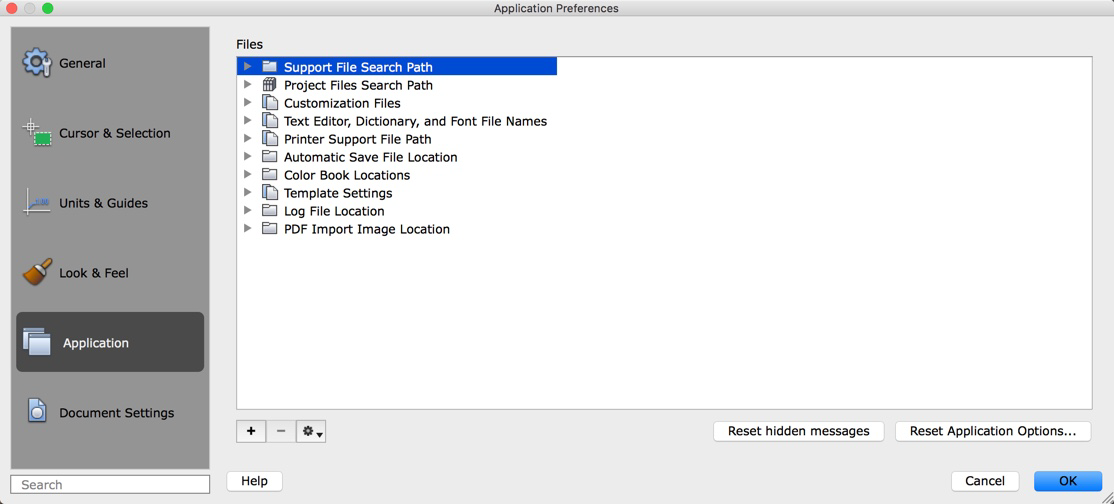This screenshot has width=1114, height=504.
Task: Select PDF Import Image Location item
Action: (x=366, y=229)
